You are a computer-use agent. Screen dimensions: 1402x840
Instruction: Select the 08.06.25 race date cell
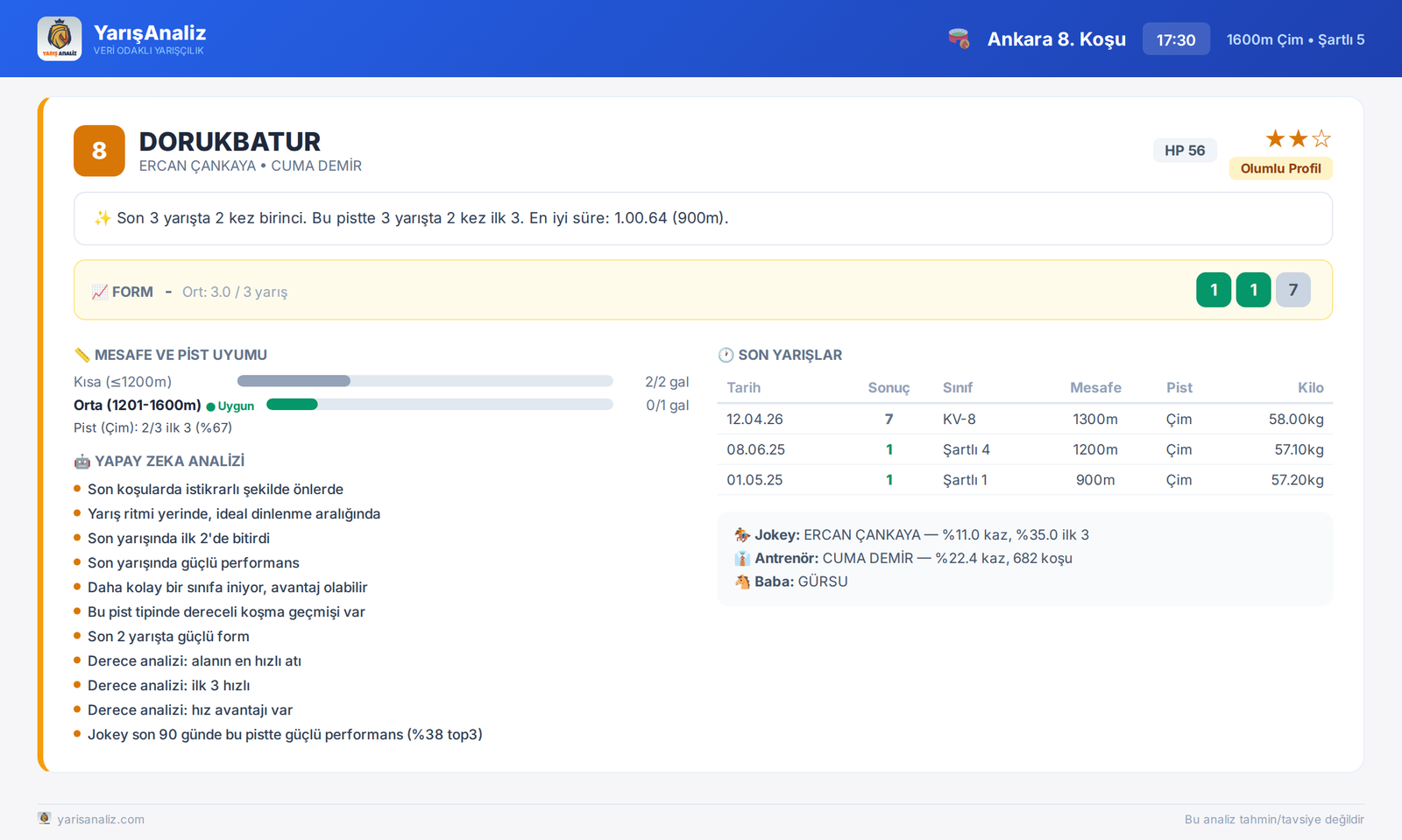point(755,449)
